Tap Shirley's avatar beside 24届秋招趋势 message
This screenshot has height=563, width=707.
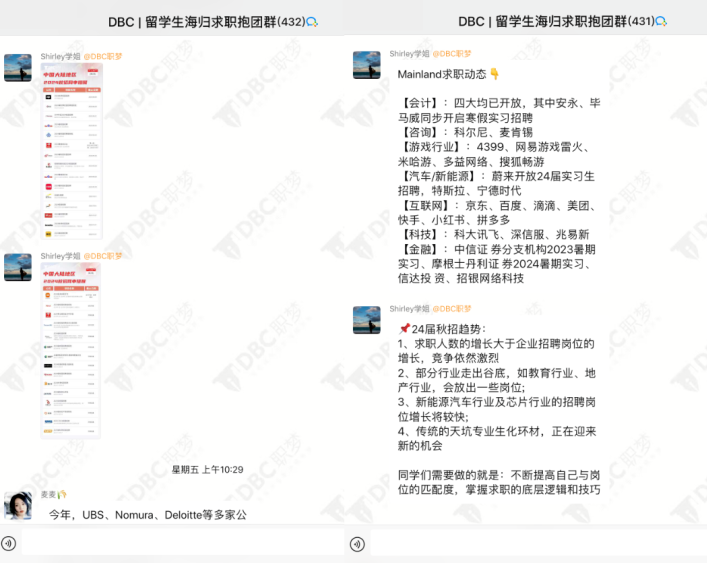[x=366, y=320]
